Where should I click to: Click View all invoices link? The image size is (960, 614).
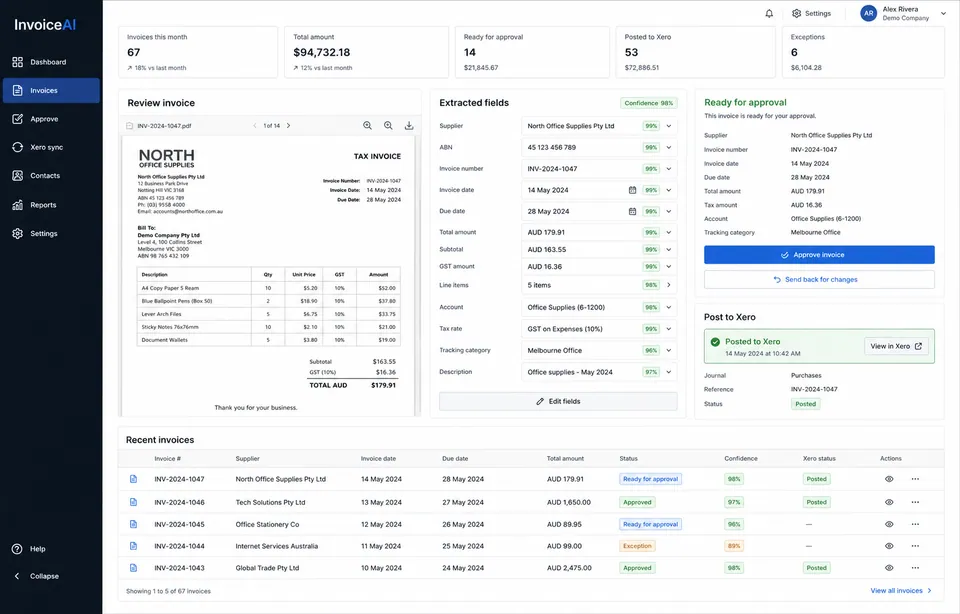tap(901, 591)
